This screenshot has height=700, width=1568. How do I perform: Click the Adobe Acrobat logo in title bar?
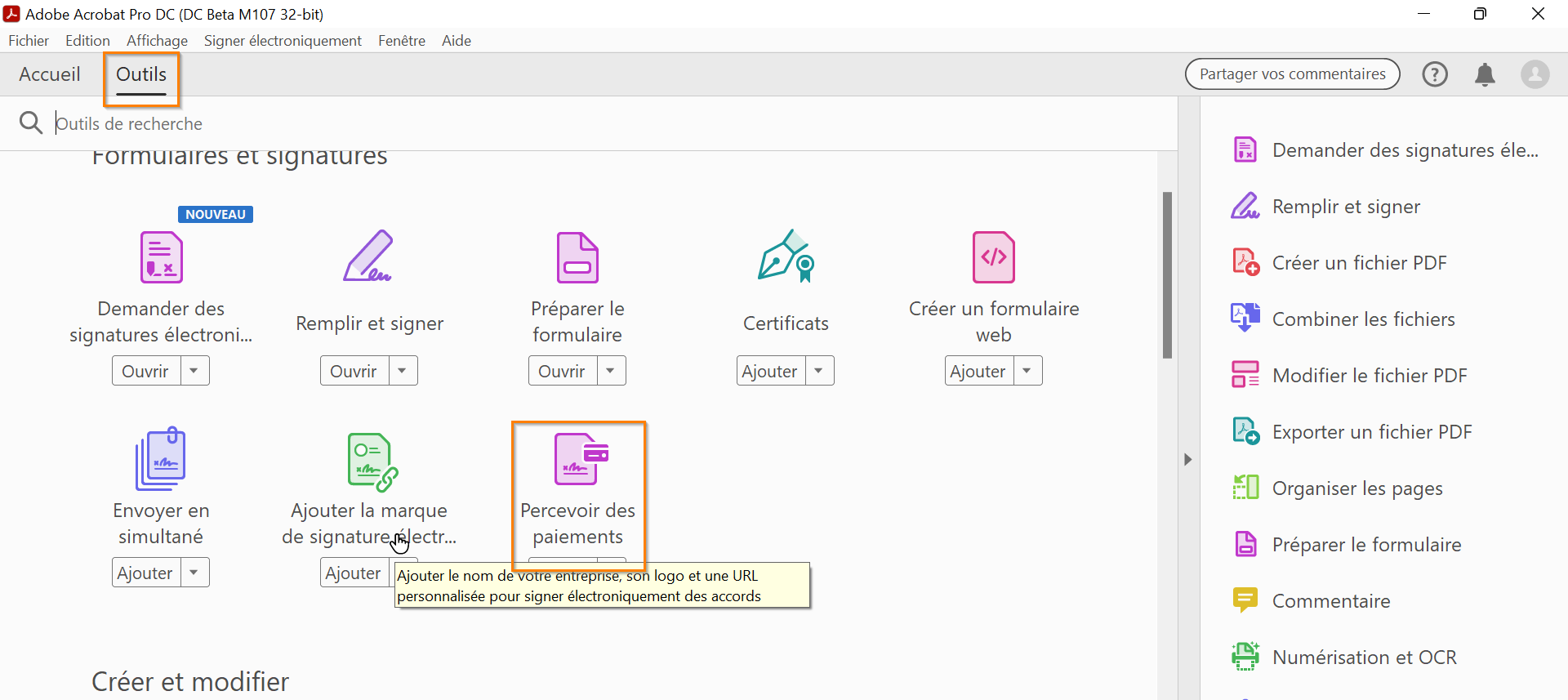click(11, 14)
